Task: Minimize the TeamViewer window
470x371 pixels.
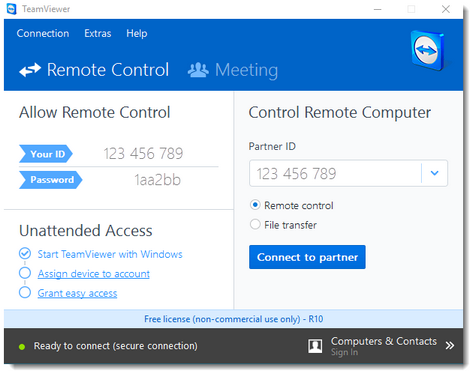Action: coord(377,9)
